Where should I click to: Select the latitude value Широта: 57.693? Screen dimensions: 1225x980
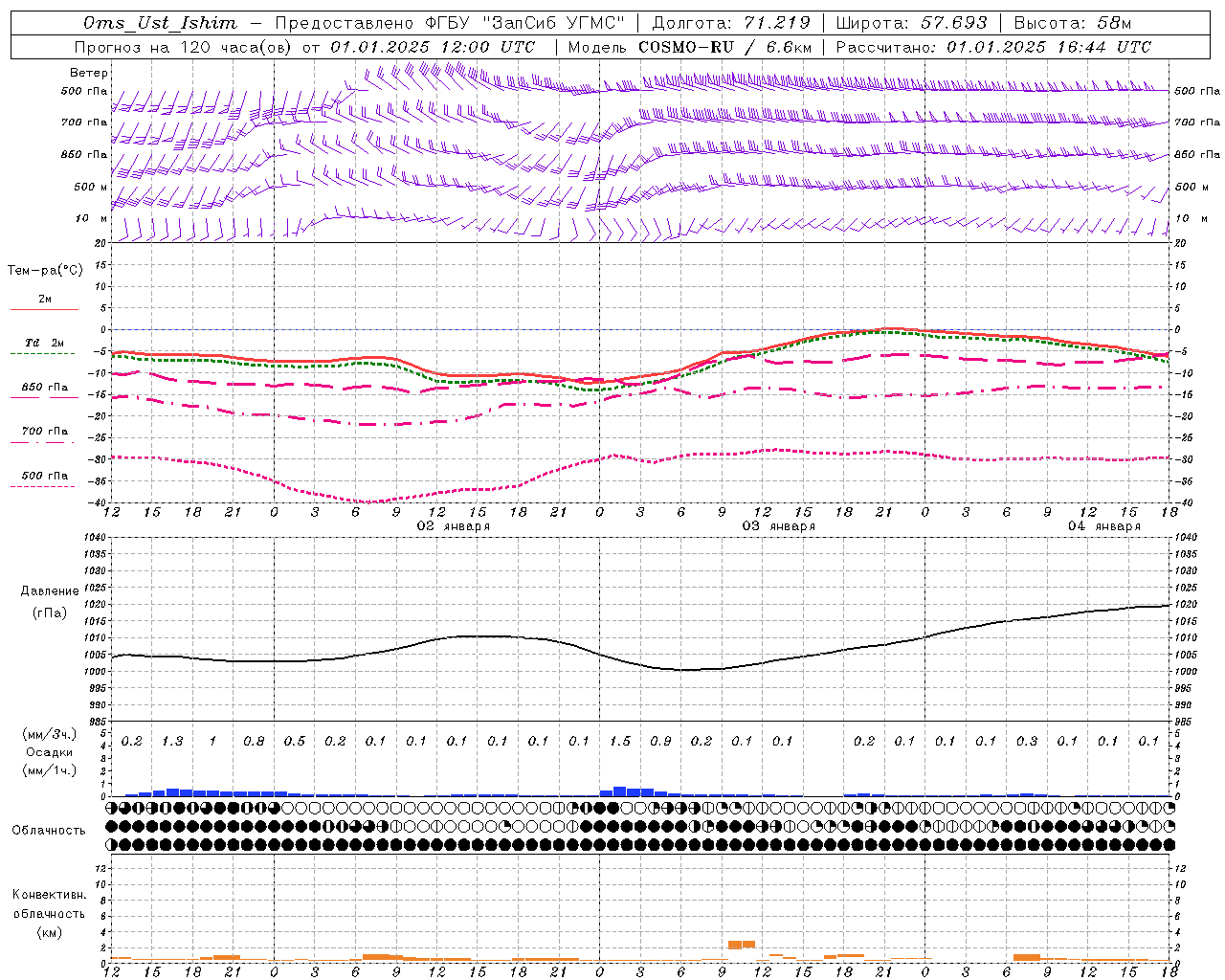point(911,23)
